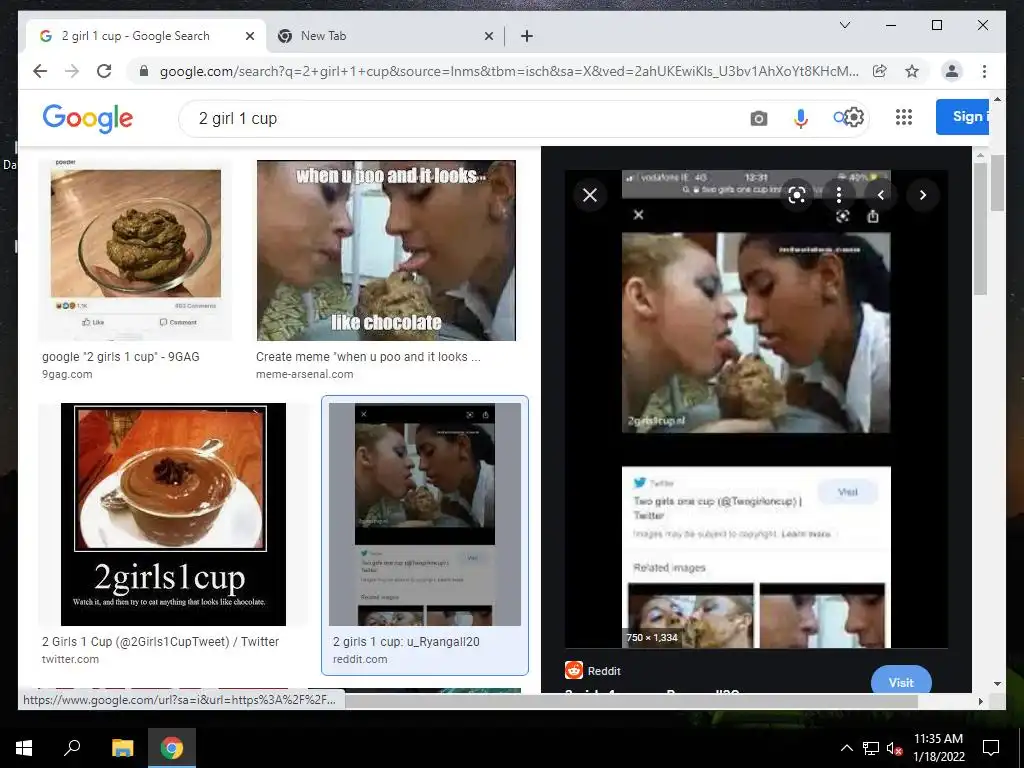Open the reddit.com source link
Viewport: 1024px width, 768px height.
pyautogui.click(x=360, y=659)
